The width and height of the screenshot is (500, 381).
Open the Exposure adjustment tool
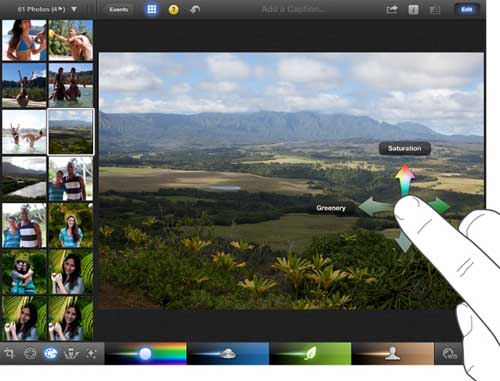(x=30, y=353)
